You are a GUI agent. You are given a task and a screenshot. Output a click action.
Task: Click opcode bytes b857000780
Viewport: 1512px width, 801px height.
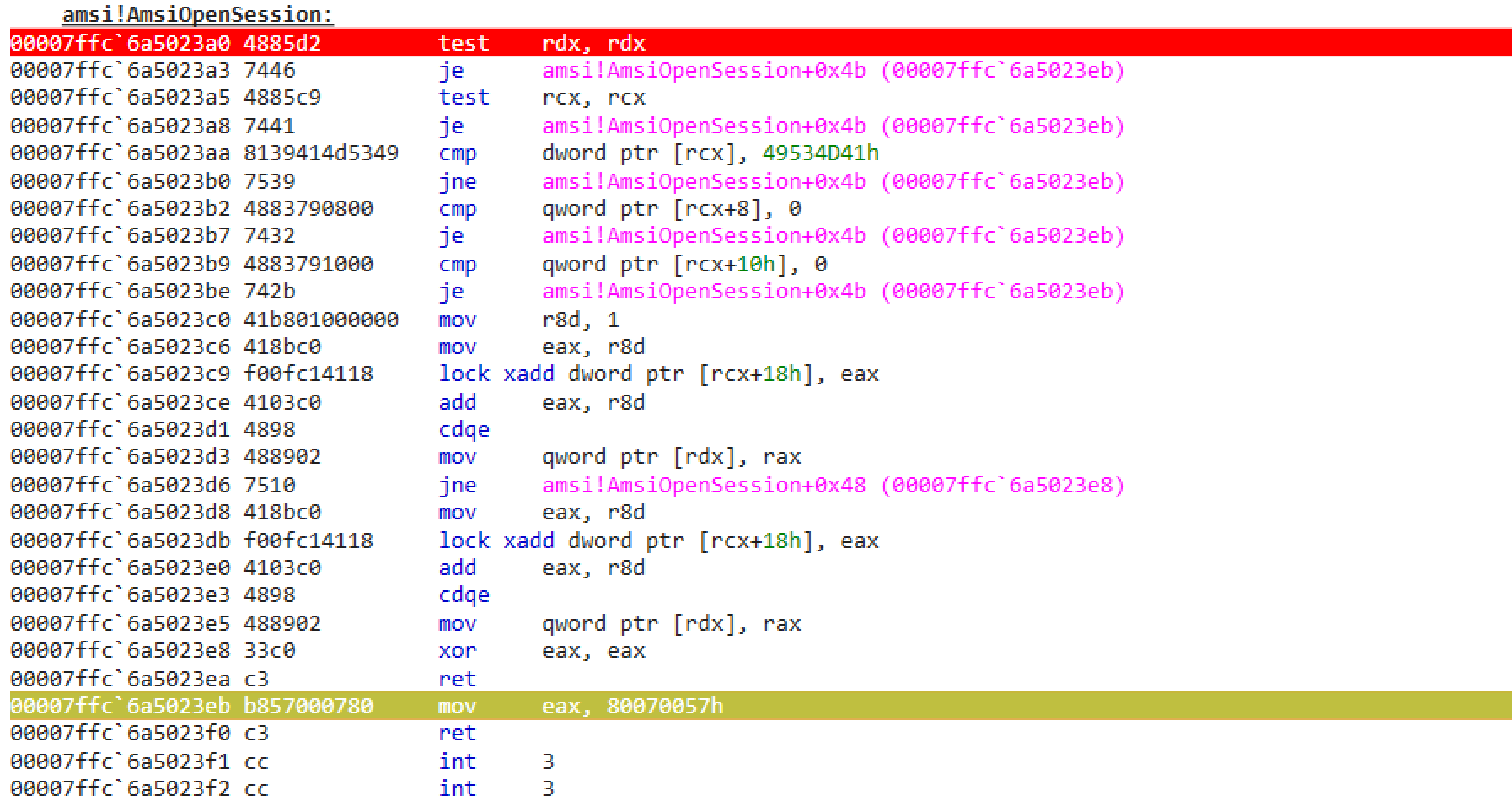(308, 706)
